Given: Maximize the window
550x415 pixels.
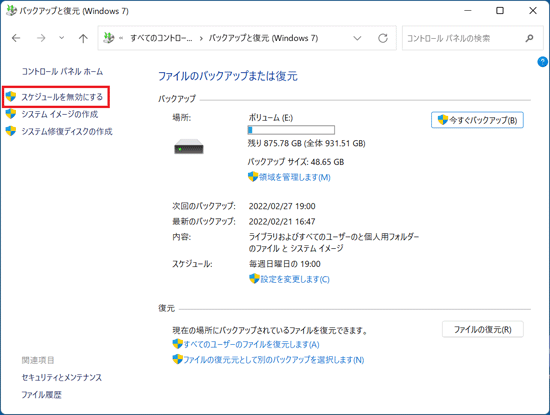Looking at the screenshot, I should pos(500,11).
